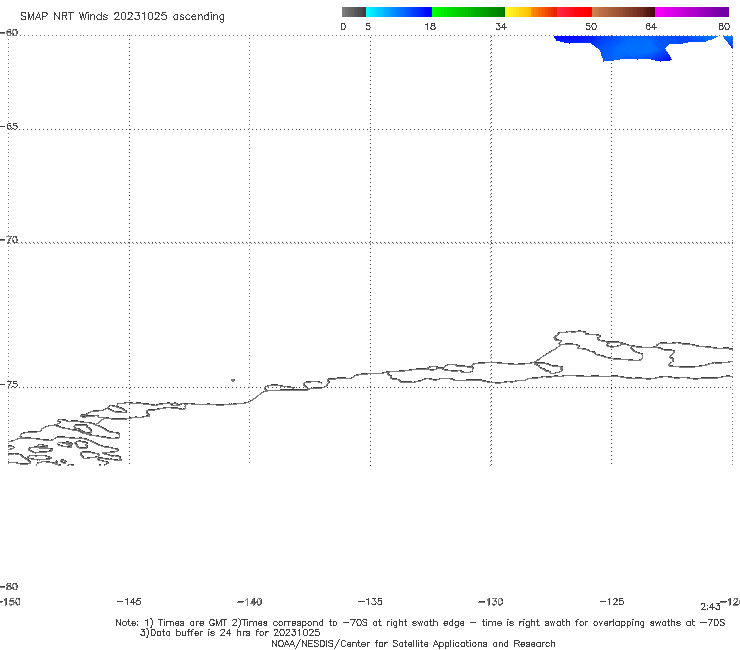Click the color bar label "5"
This screenshot has height=650, width=740.
coord(368,26)
